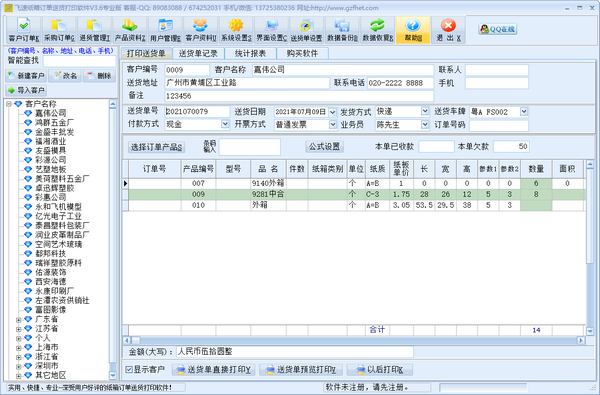This screenshot has height=395, width=600.
Task: Click 数据恢复 toolbar icon
Action: point(377,30)
